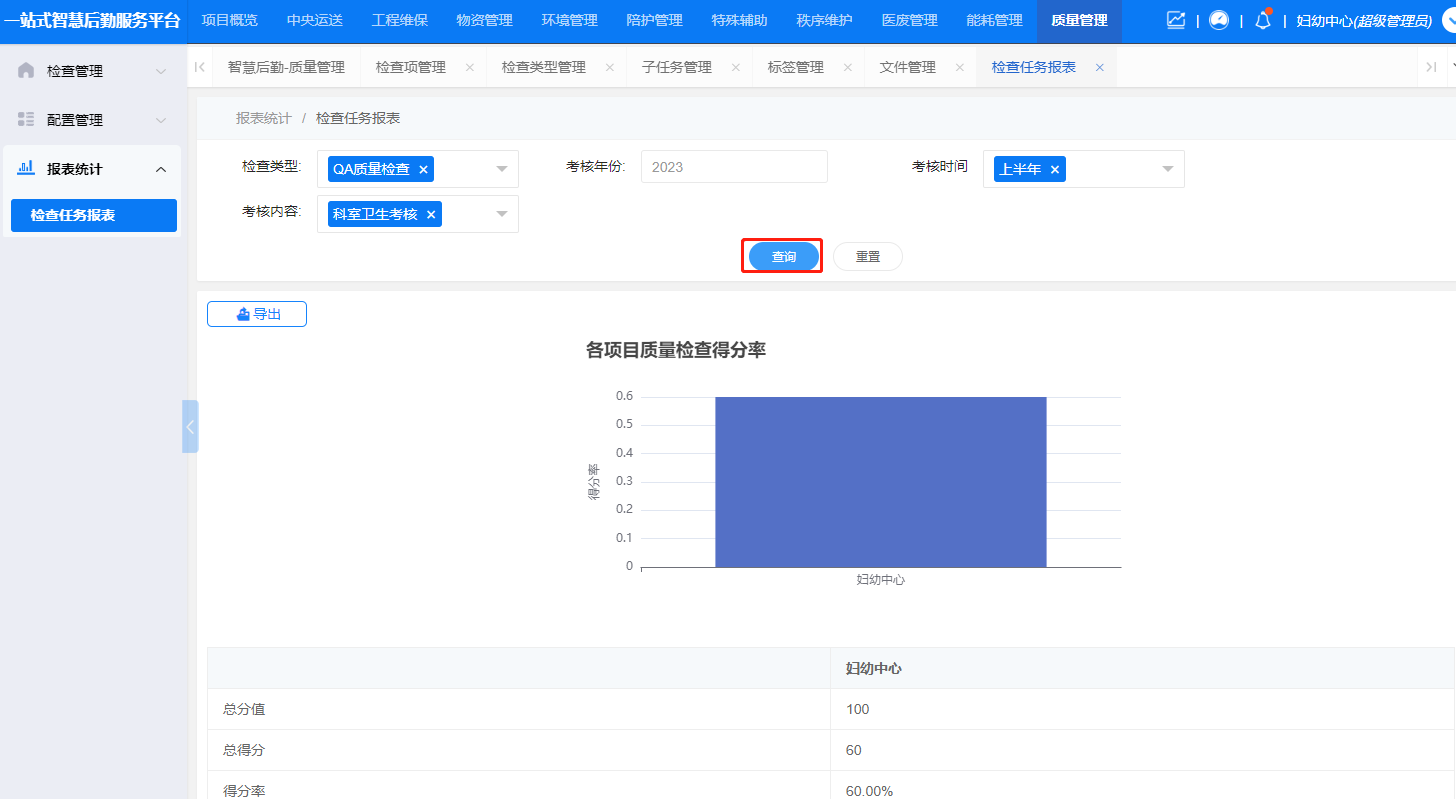The height and width of the screenshot is (799, 1456).
Task: Open the notification bell icon
Action: tap(1263, 20)
